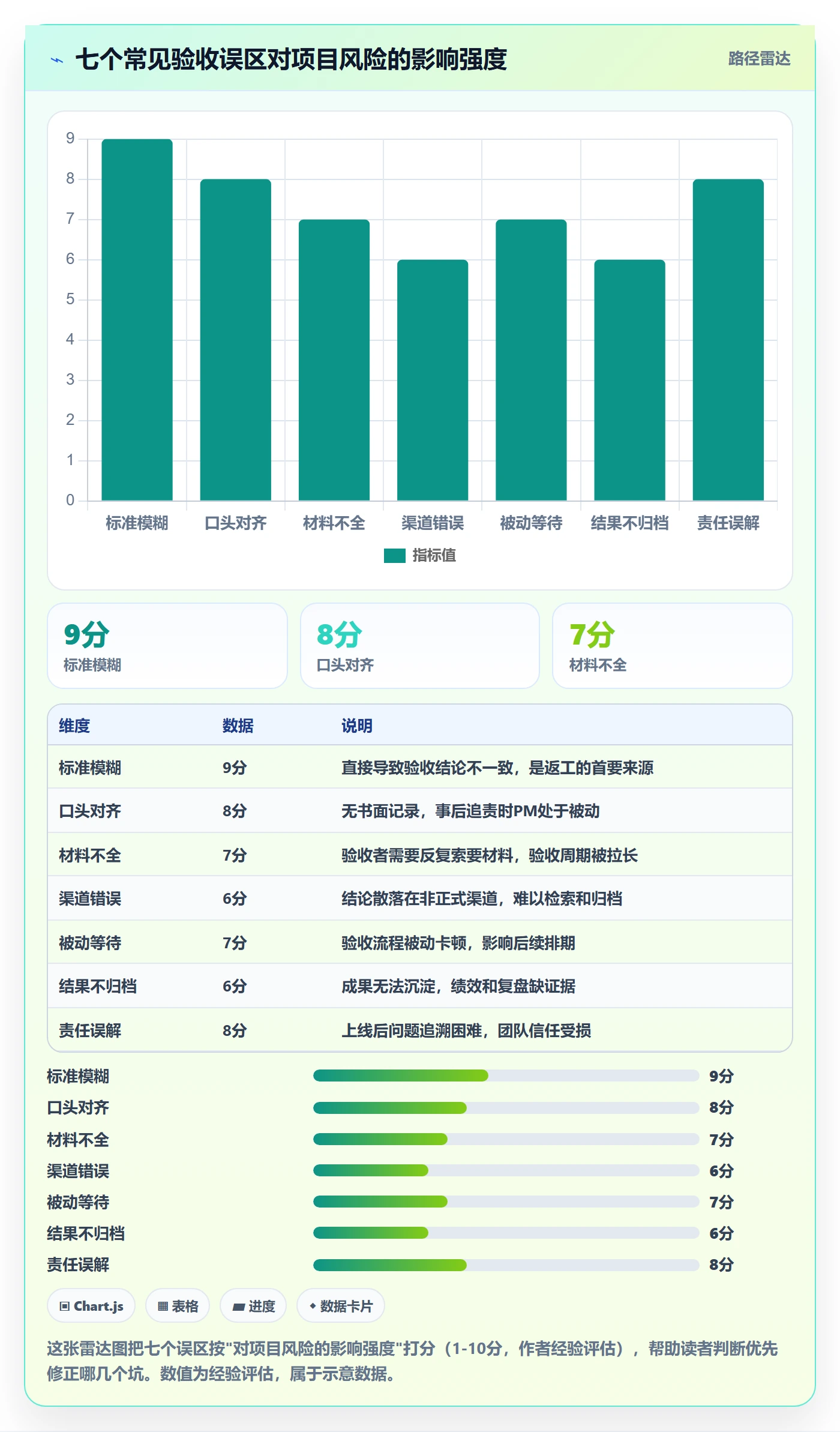
Task: Click the 说明 column header
Action: click(357, 726)
